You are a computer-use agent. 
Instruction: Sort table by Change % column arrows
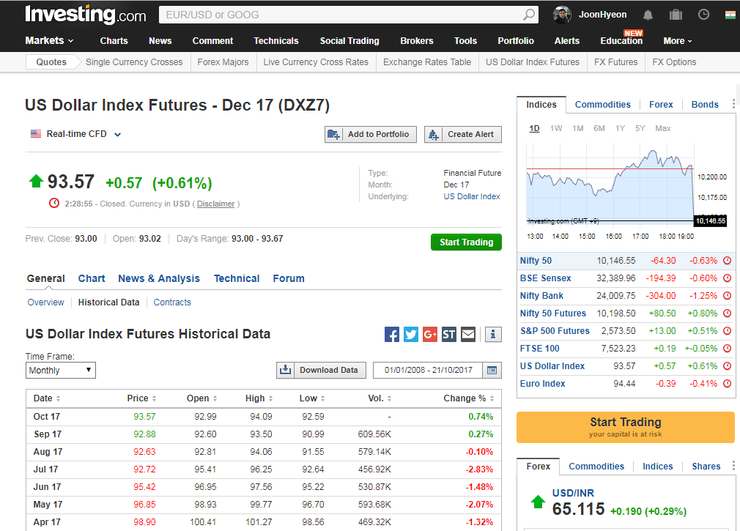[x=492, y=399]
